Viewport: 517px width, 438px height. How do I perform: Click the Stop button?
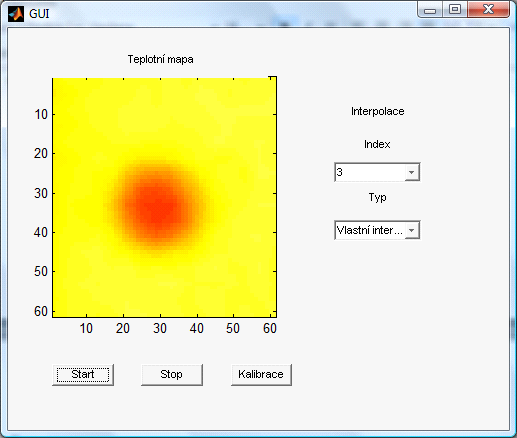click(172, 375)
